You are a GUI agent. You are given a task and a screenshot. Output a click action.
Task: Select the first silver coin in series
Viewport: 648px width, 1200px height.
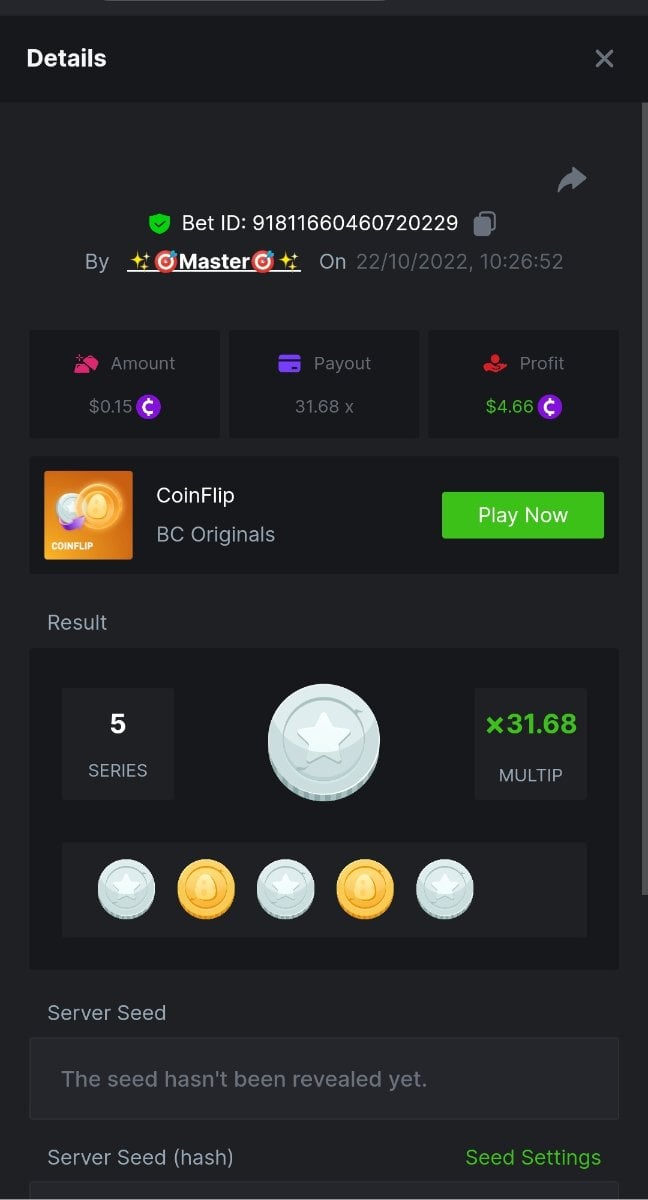coord(126,889)
